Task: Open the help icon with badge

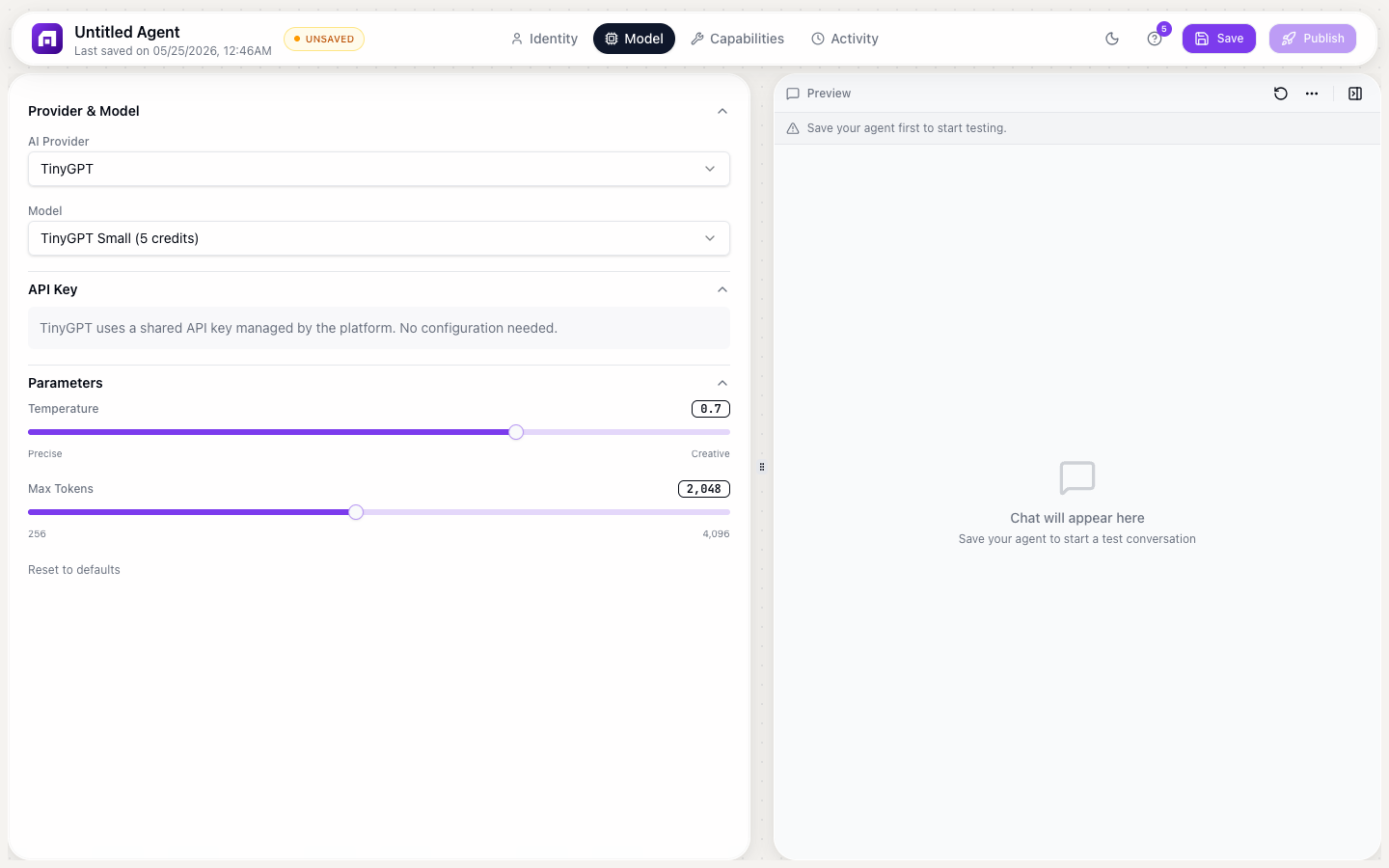Action: point(1155,39)
